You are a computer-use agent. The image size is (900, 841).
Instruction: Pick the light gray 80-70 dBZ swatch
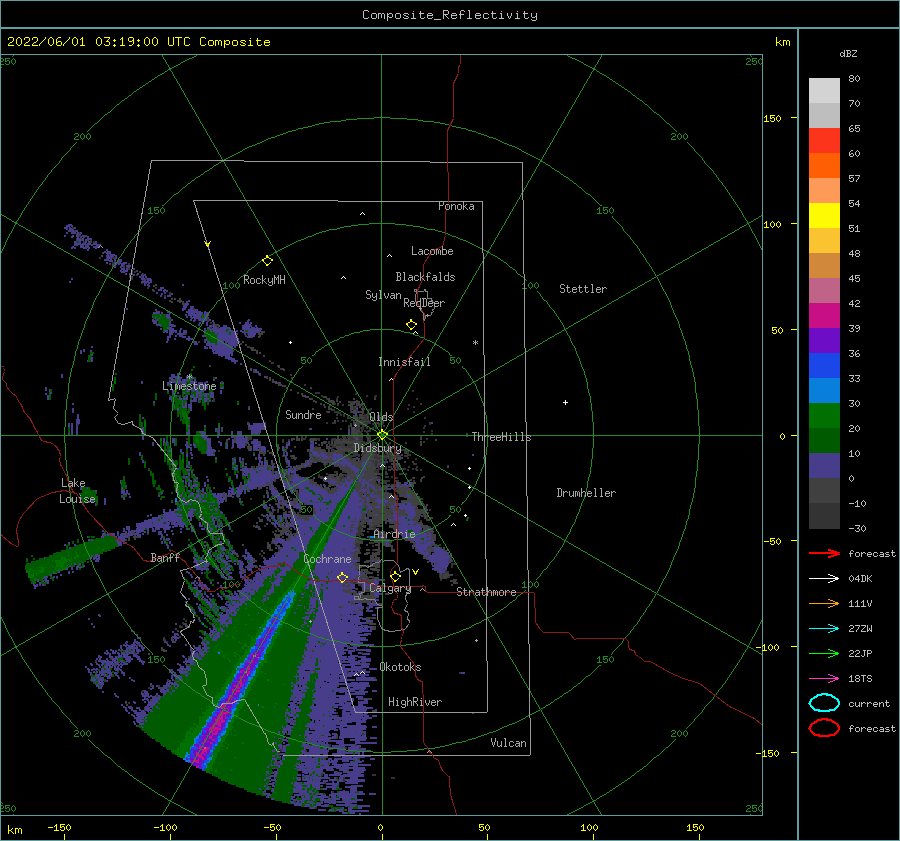[824, 91]
